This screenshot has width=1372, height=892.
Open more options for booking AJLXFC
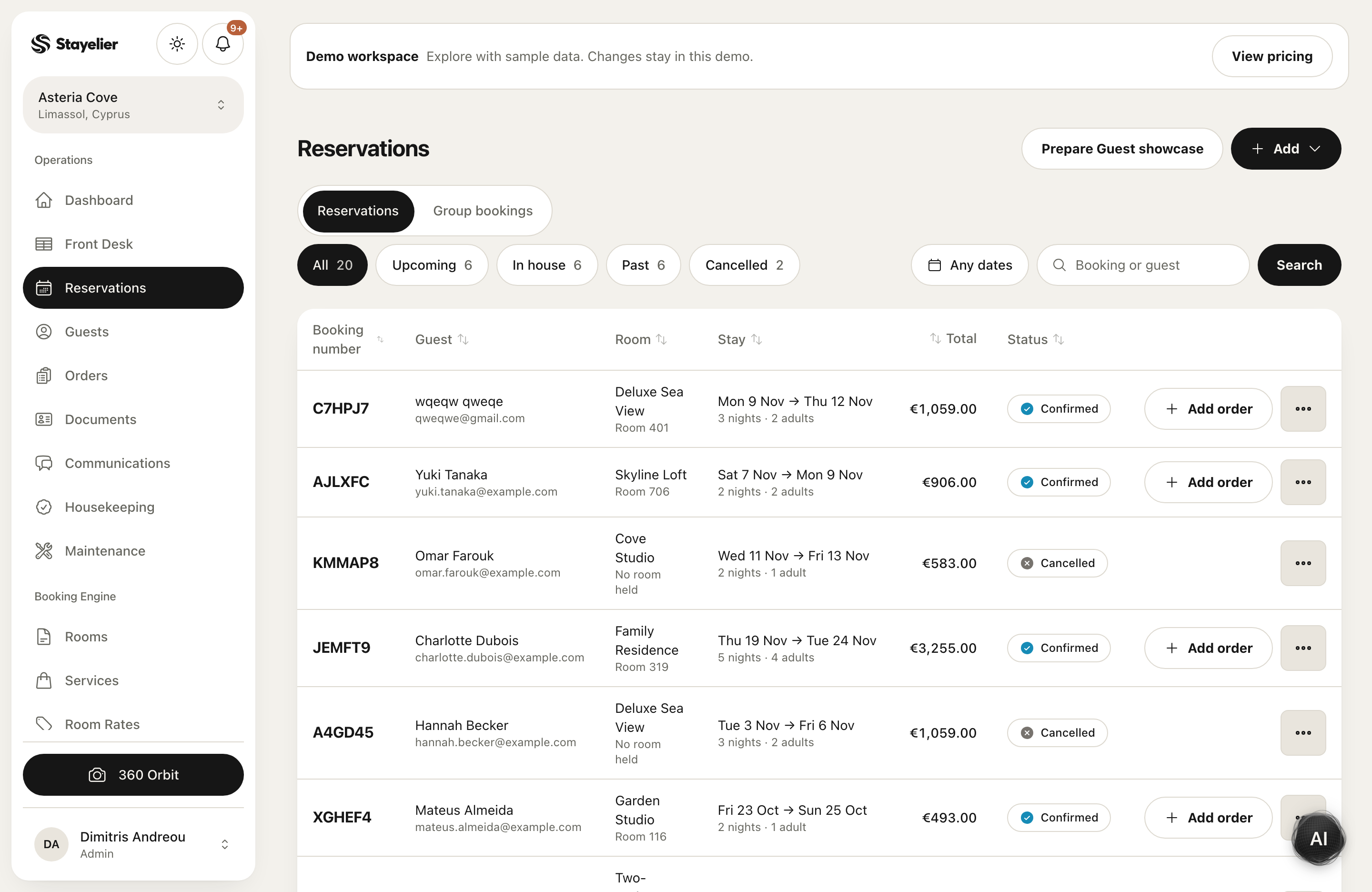[1303, 482]
